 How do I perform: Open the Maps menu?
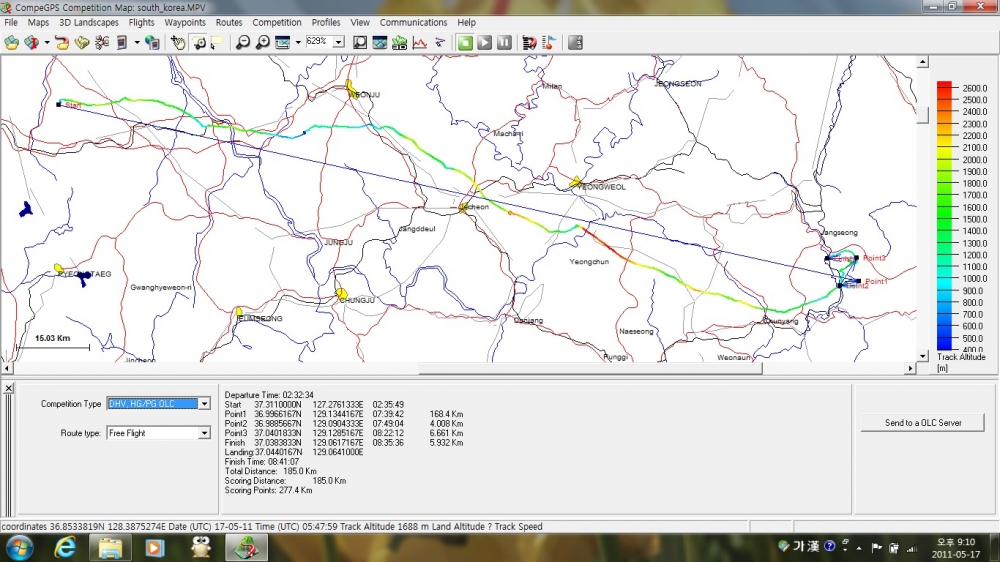click(x=38, y=22)
